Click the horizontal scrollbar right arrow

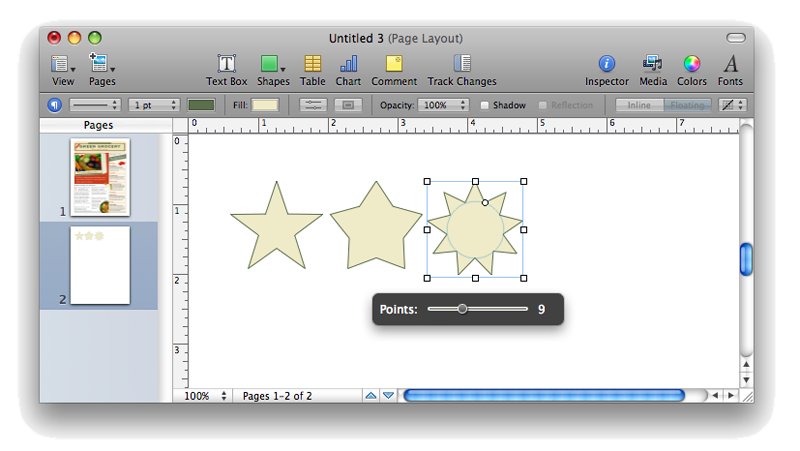(x=731, y=395)
